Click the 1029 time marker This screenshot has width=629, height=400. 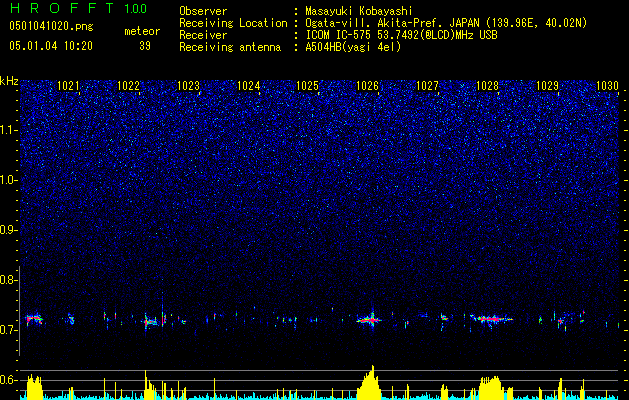547,86
